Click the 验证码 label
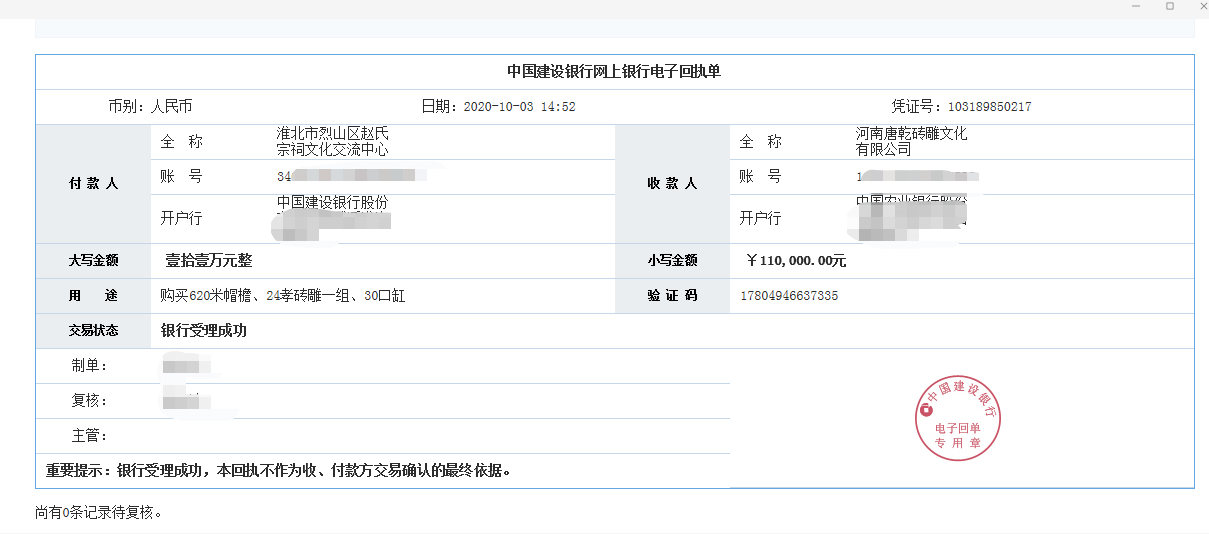 tap(672, 296)
